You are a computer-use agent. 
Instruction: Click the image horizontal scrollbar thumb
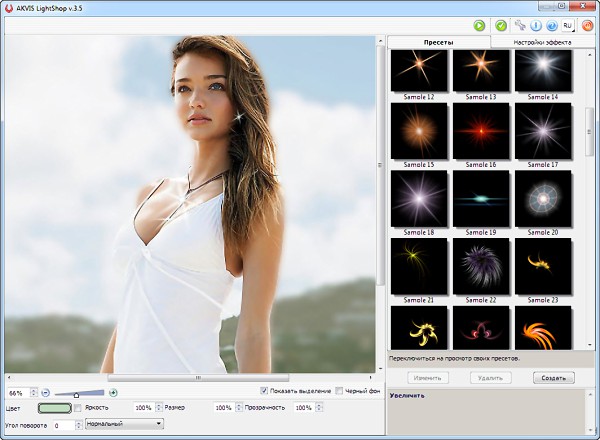(x=198, y=378)
